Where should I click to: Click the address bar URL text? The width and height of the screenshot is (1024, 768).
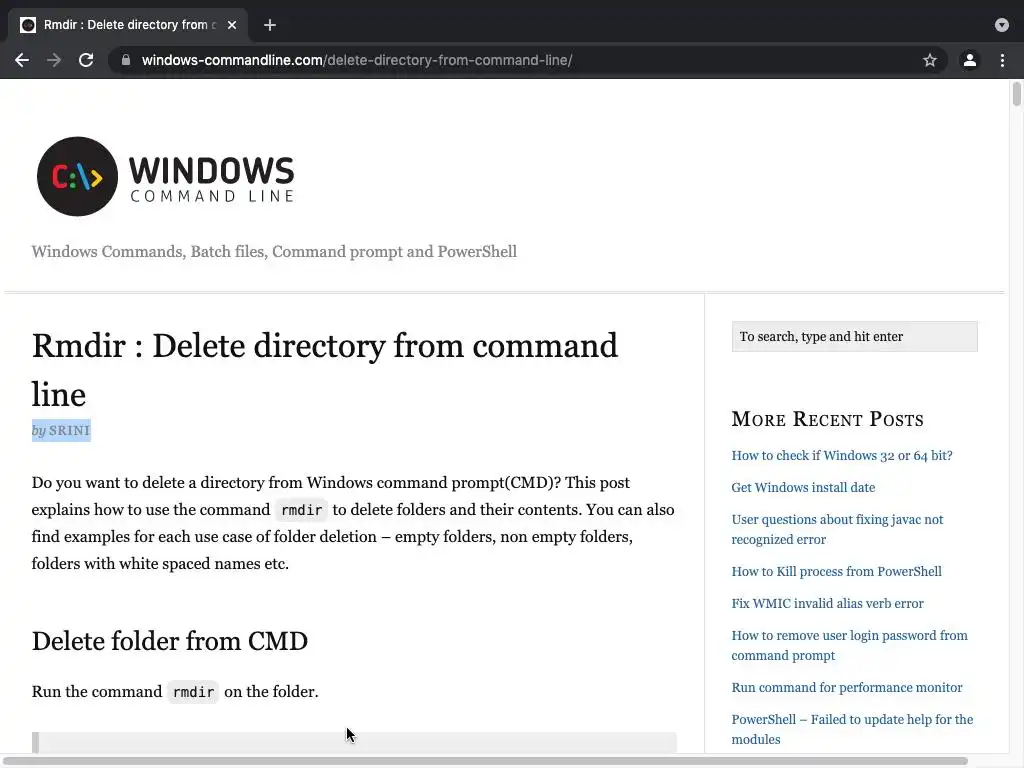(x=357, y=60)
